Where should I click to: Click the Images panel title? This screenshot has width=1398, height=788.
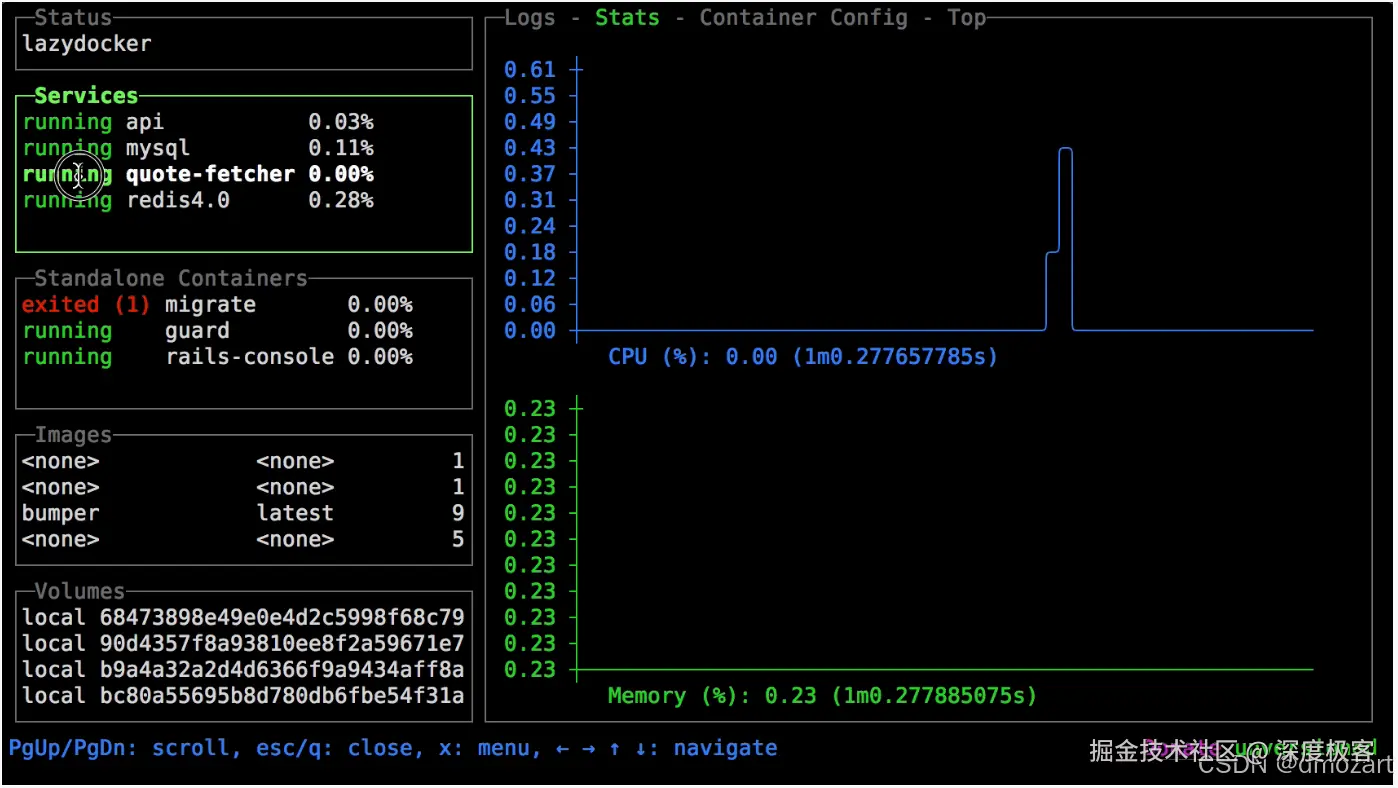[x=73, y=435]
